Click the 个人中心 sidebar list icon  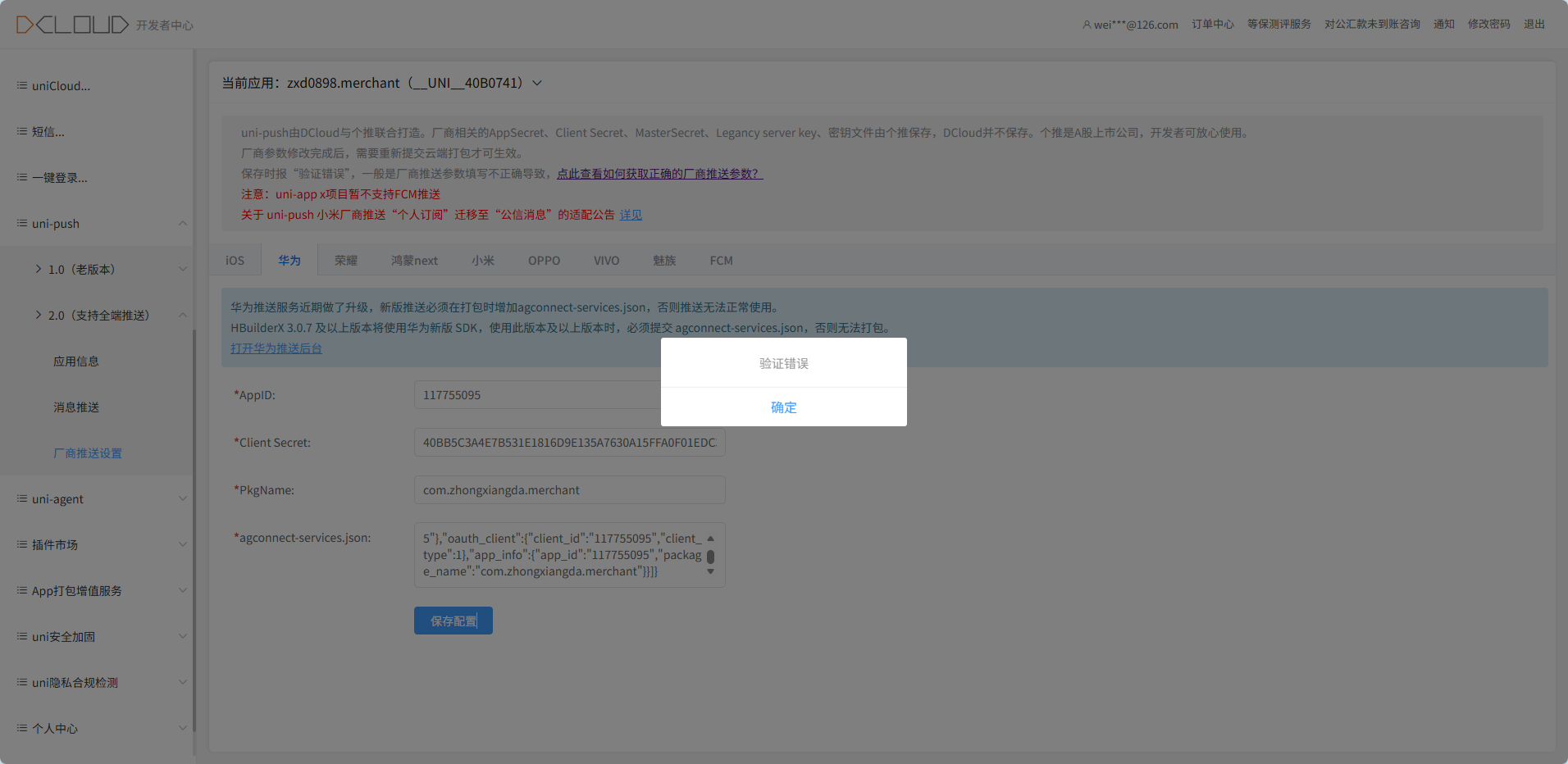(22, 728)
